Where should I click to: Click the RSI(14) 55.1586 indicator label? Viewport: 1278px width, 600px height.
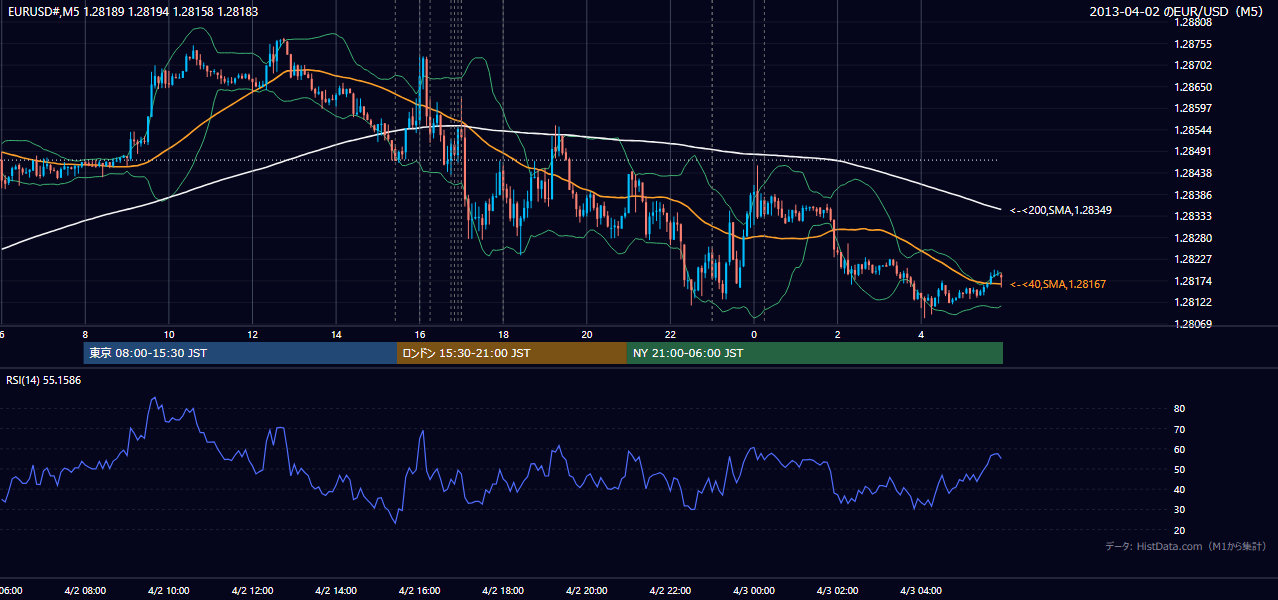pos(44,380)
